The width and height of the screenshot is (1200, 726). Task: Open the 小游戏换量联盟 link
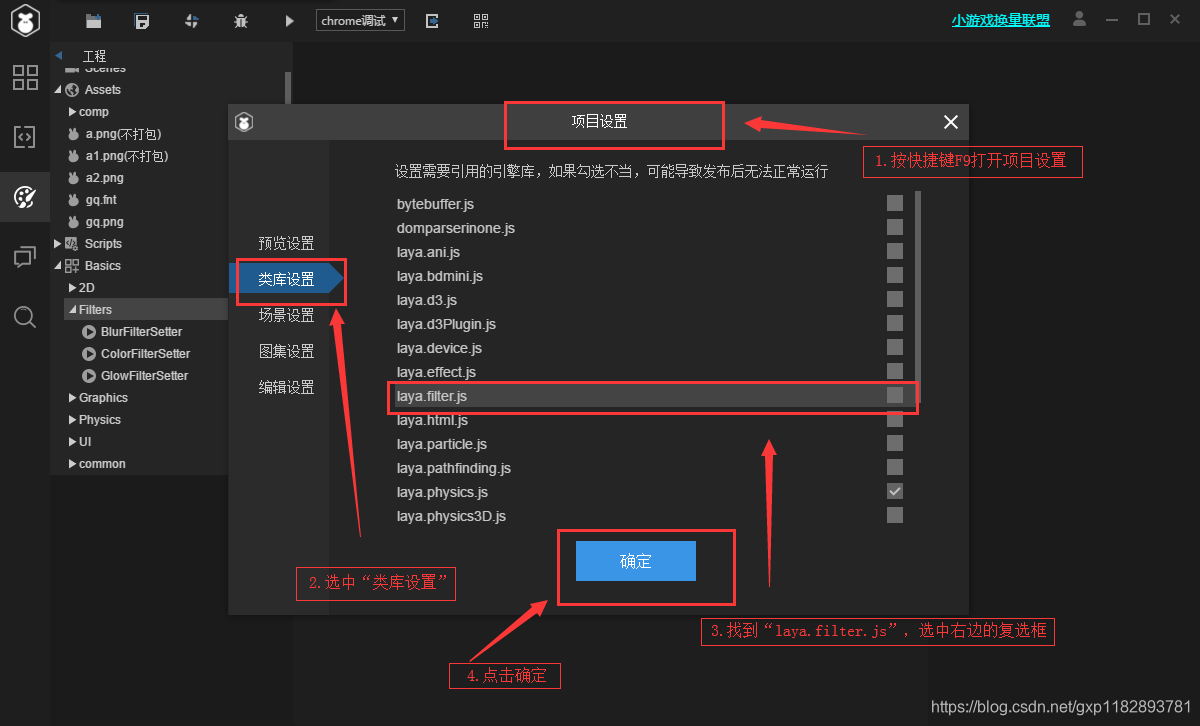pyautogui.click(x=1000, y=18)
